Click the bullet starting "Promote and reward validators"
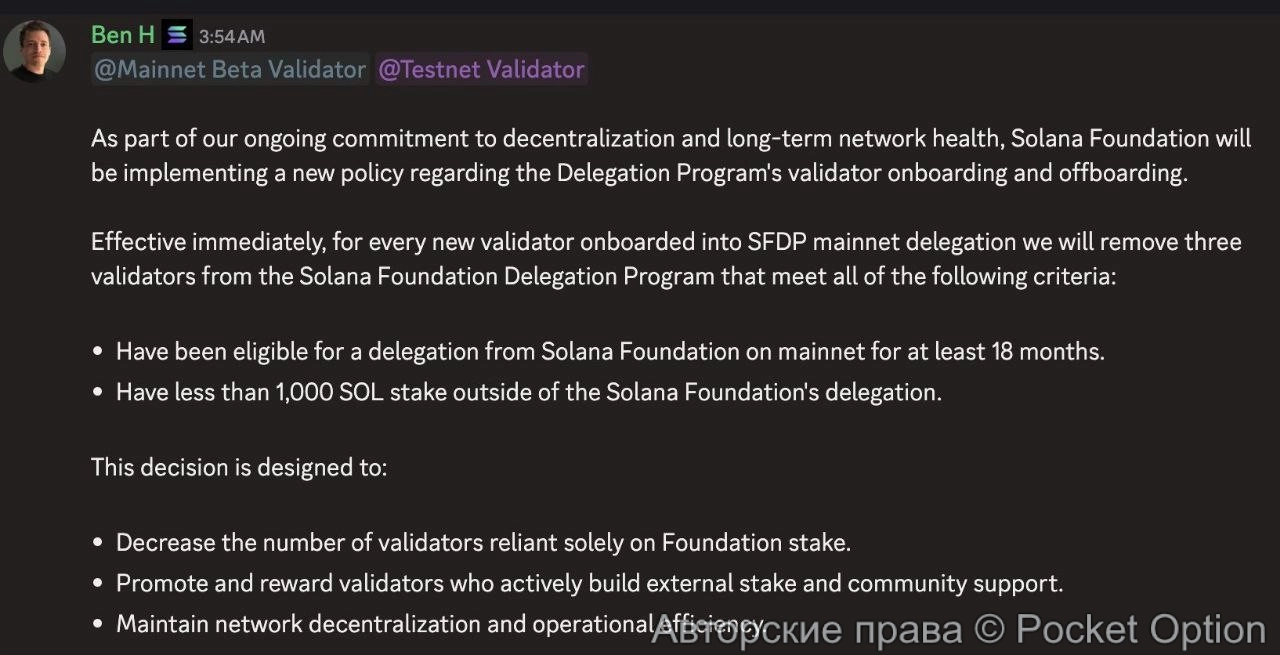Viewport: 1280px width, 655px height. click(x=589, y=583)
